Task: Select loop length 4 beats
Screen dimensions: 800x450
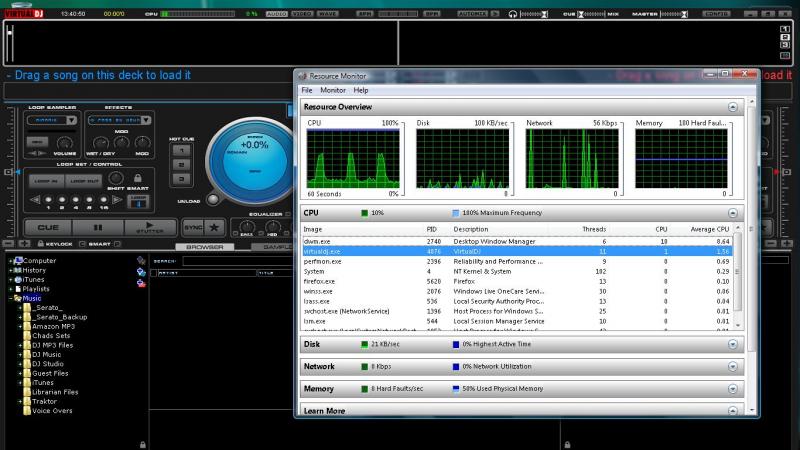Action: click(76, 199)
